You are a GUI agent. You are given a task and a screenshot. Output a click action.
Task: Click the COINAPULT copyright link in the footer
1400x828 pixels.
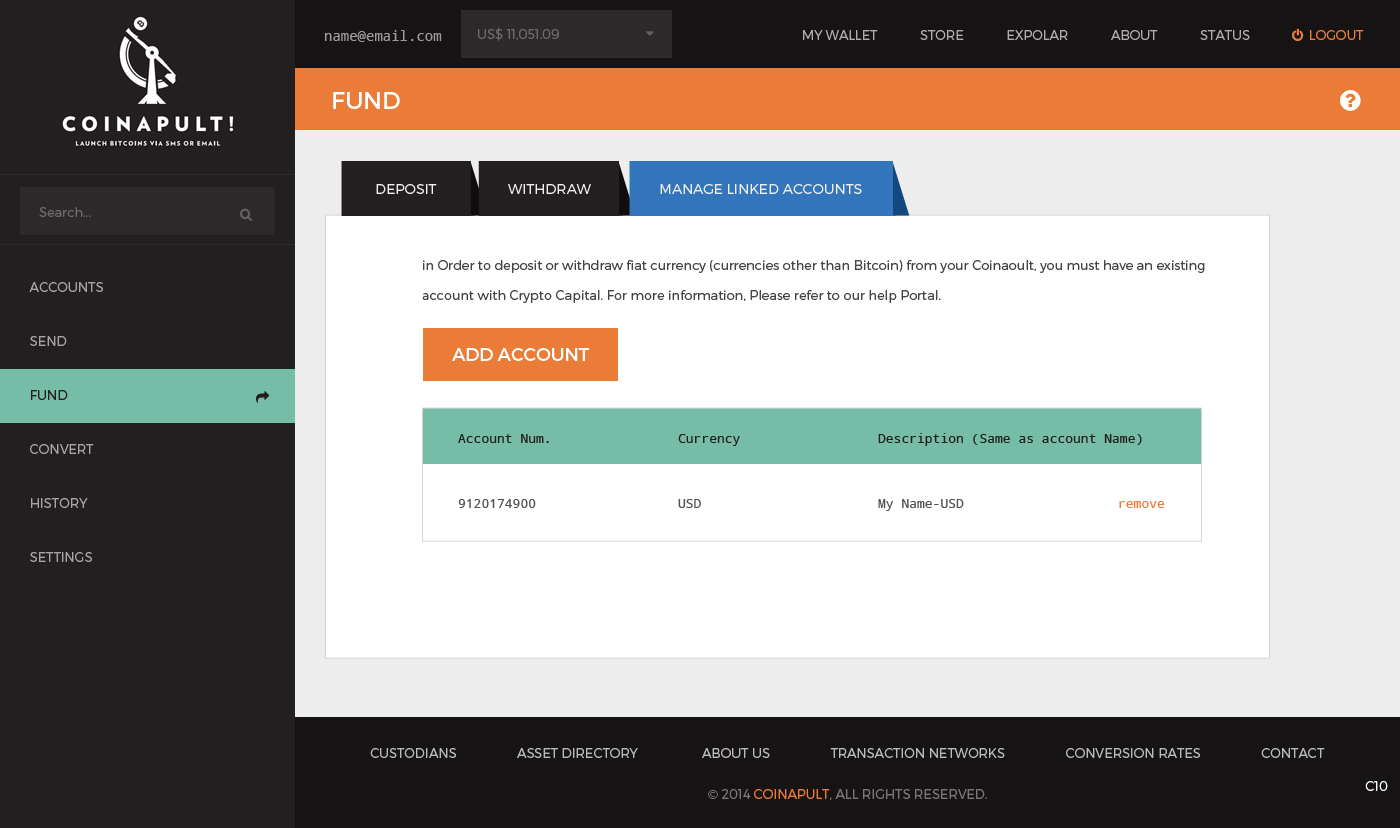pyautogui.click(x=791, y=794)
